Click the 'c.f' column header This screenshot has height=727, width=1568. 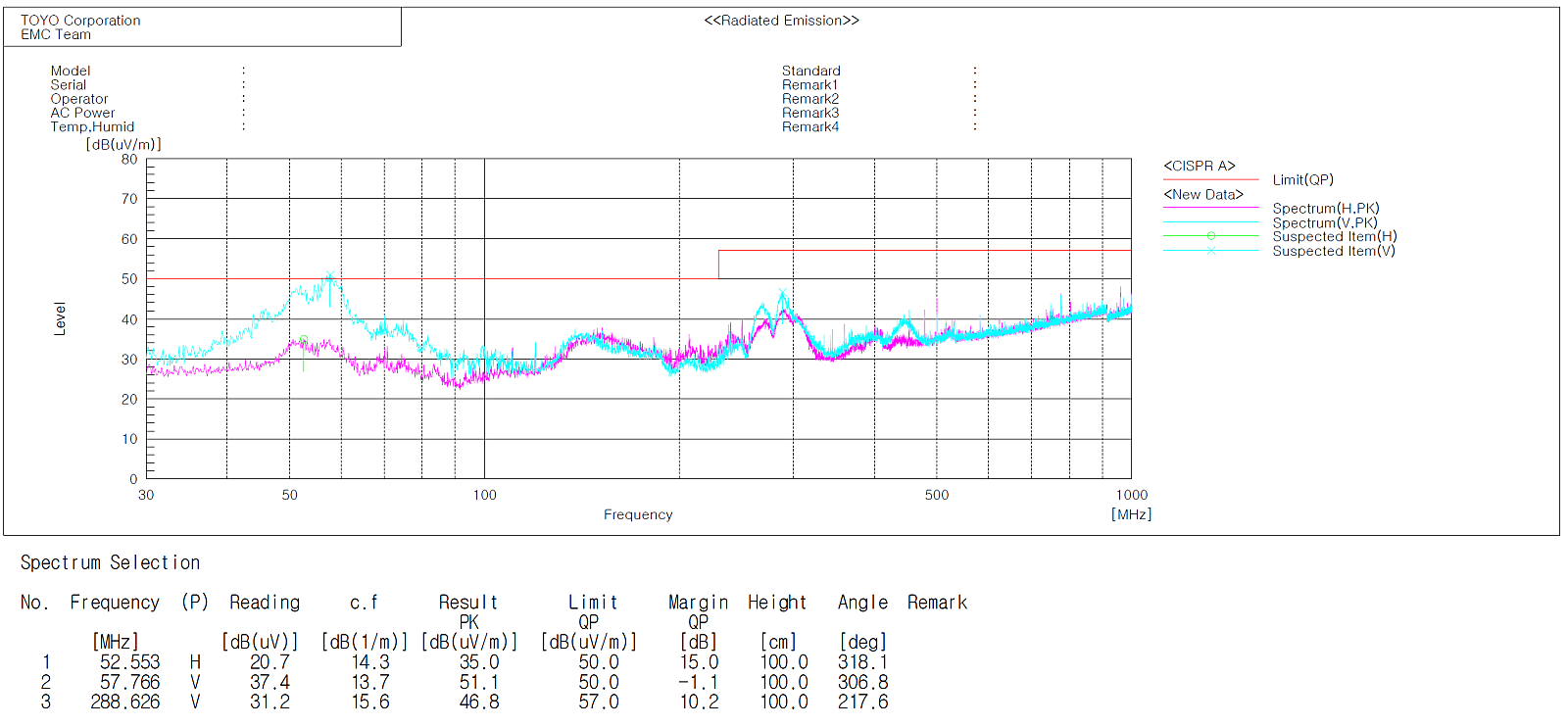point(364,603)
